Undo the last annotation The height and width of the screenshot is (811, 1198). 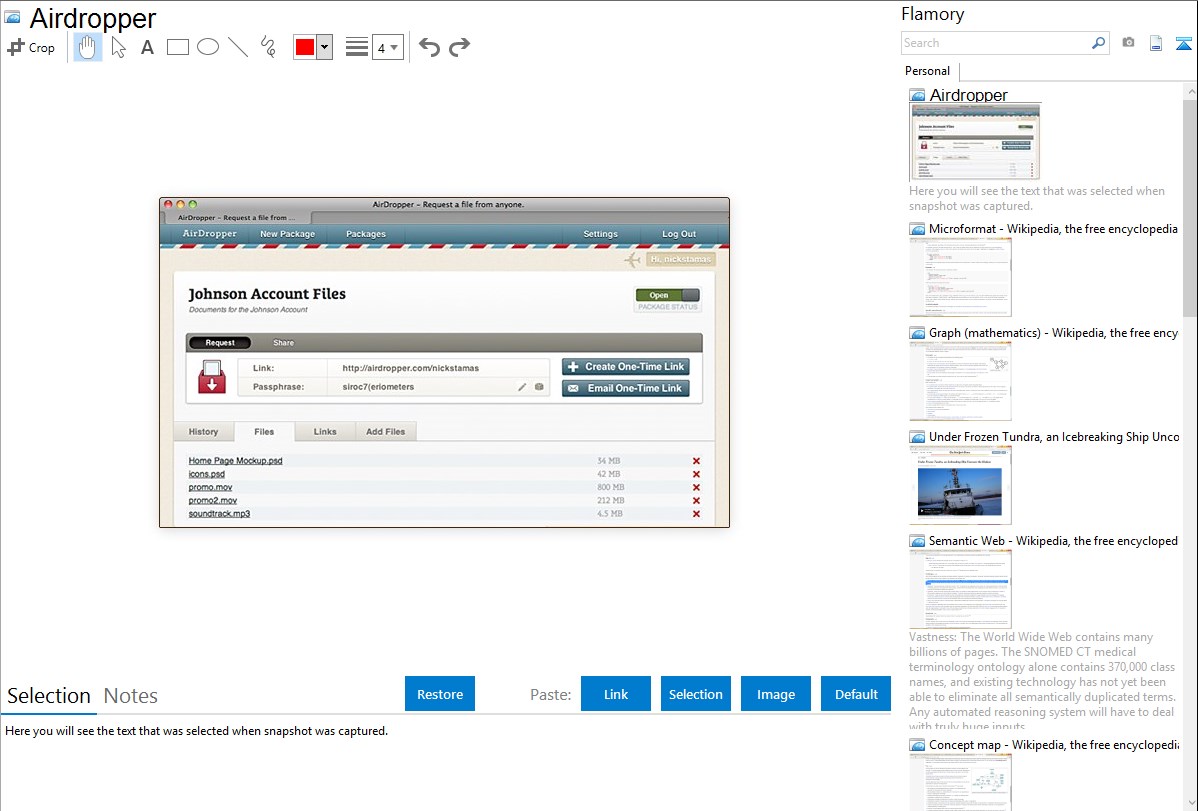tap(429, 47)
